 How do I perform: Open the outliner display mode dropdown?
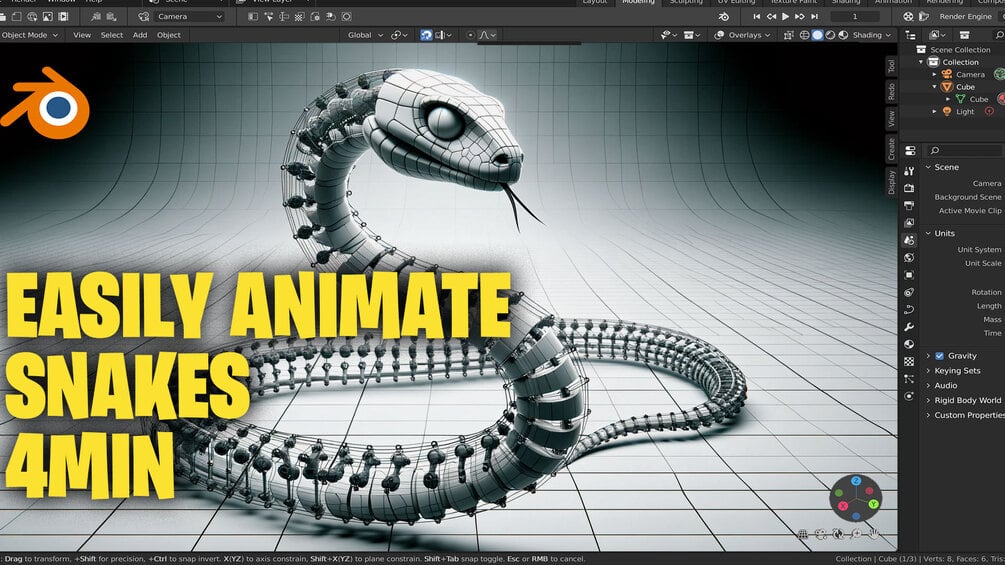point(937,35)
